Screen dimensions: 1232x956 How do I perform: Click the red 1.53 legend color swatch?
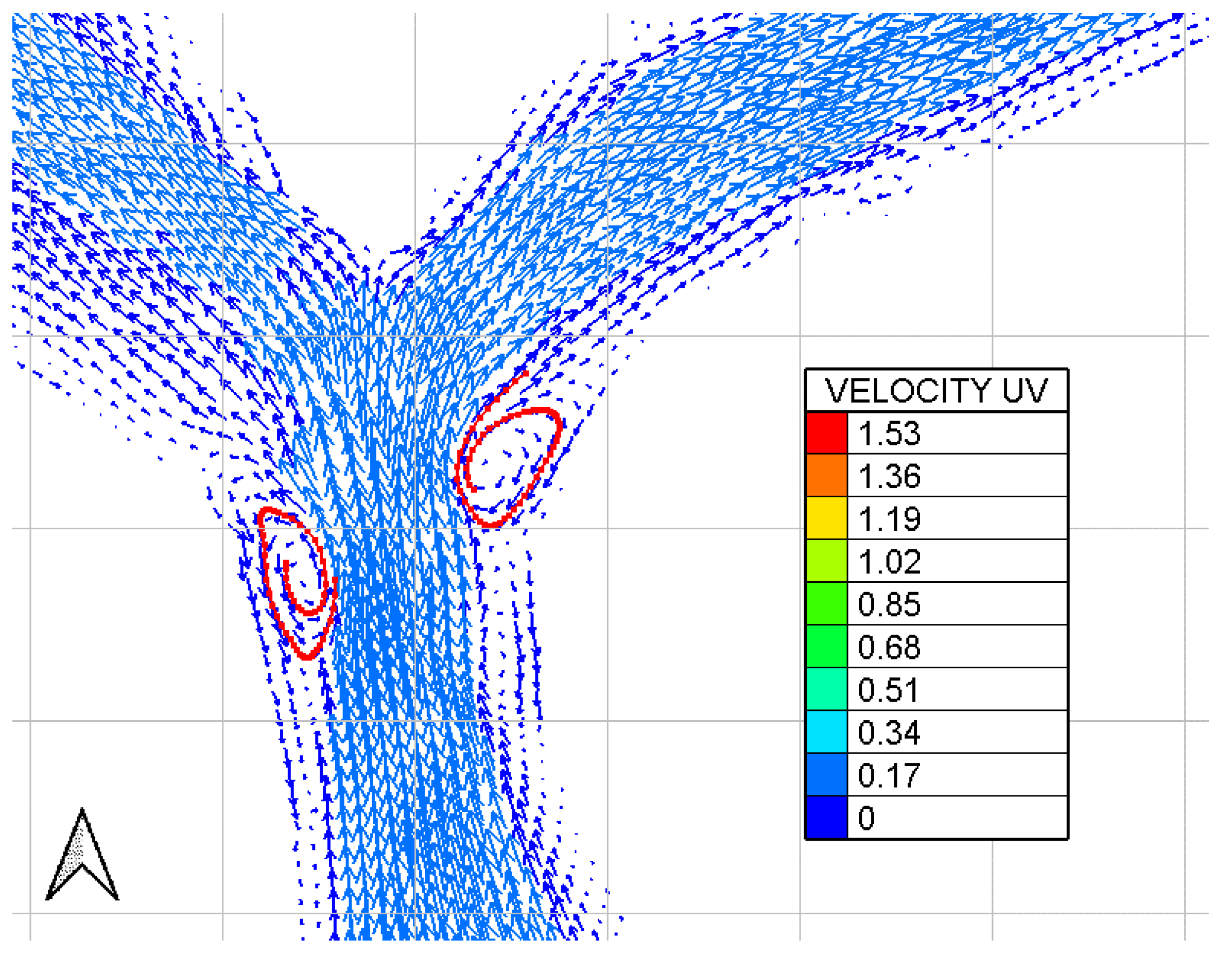[827, 433]
